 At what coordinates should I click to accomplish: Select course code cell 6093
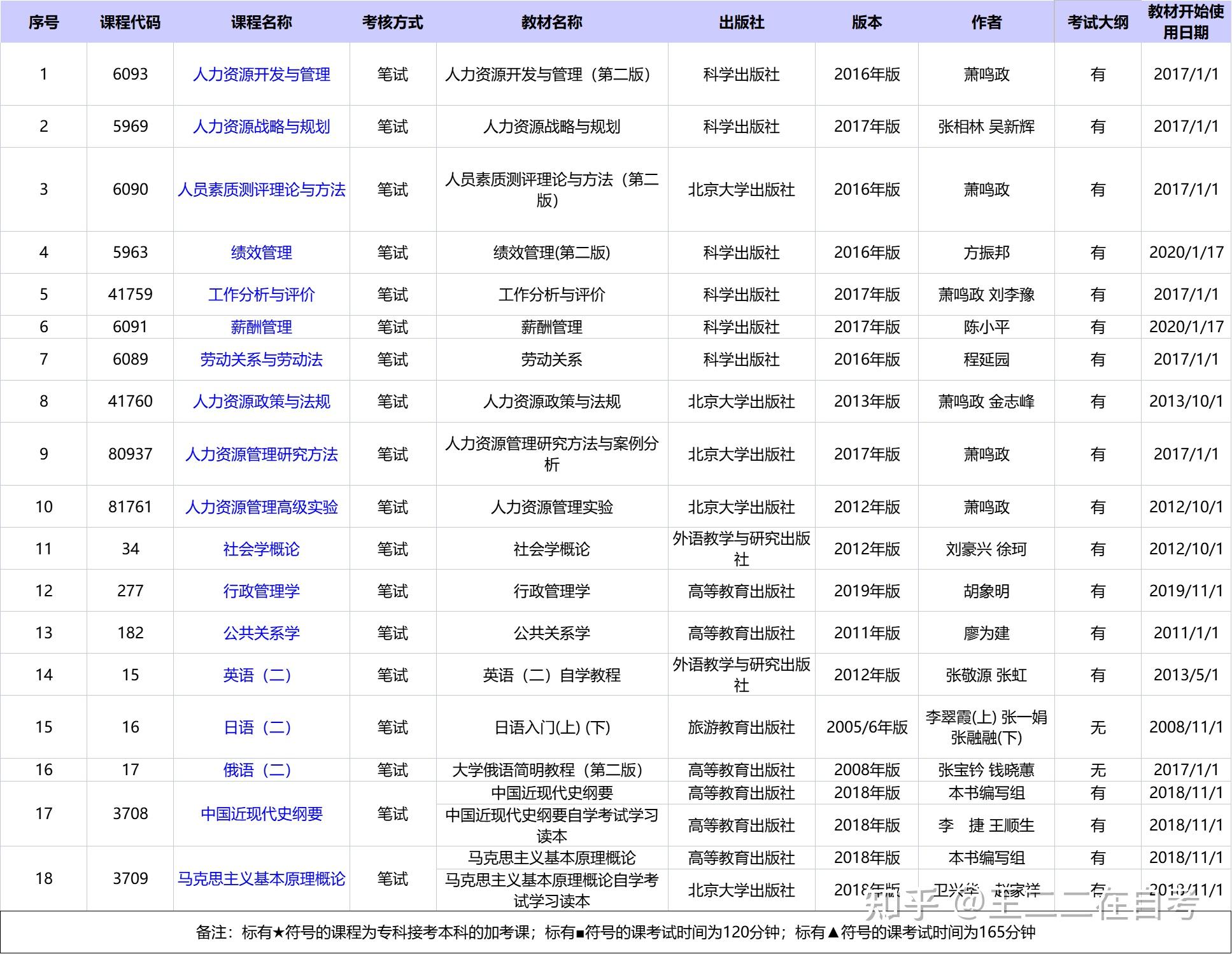[x=130, y=74]
